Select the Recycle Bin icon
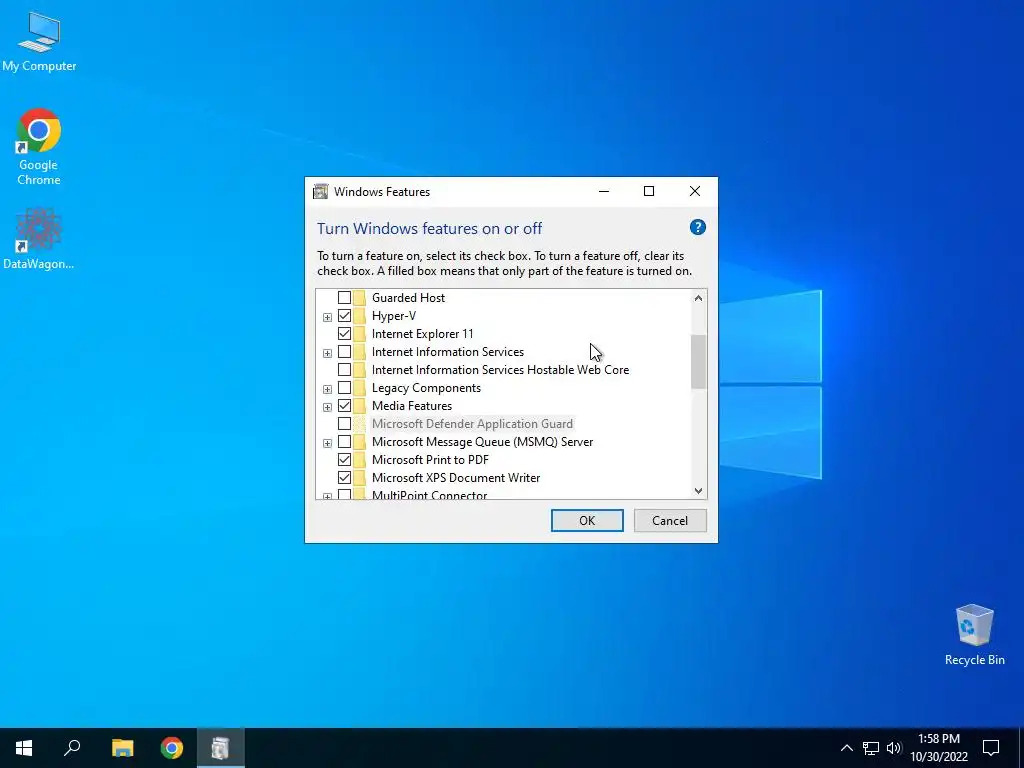 coord(974,634)
